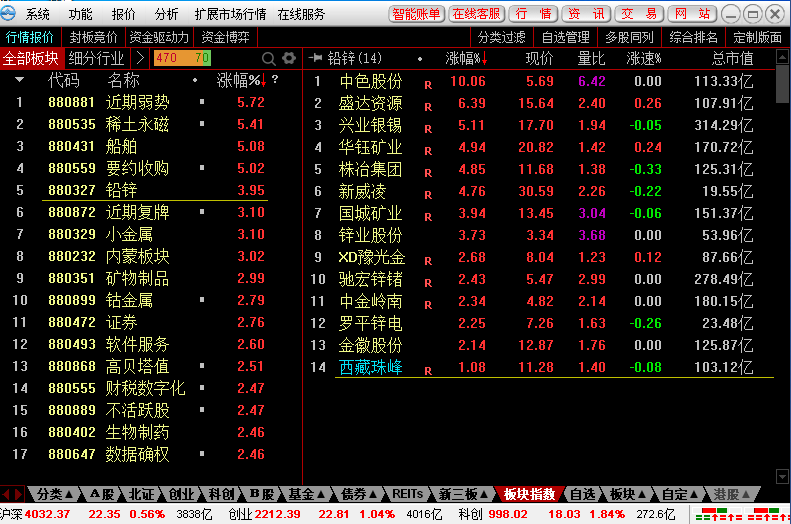The height and width of the screenshot is (524, 791).
Task: Switch to the A股 bottom tab
Action: 102,494
